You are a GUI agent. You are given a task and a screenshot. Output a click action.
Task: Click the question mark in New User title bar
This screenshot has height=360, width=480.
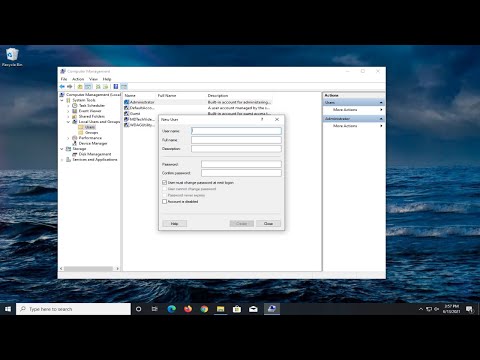pos(262,119)
